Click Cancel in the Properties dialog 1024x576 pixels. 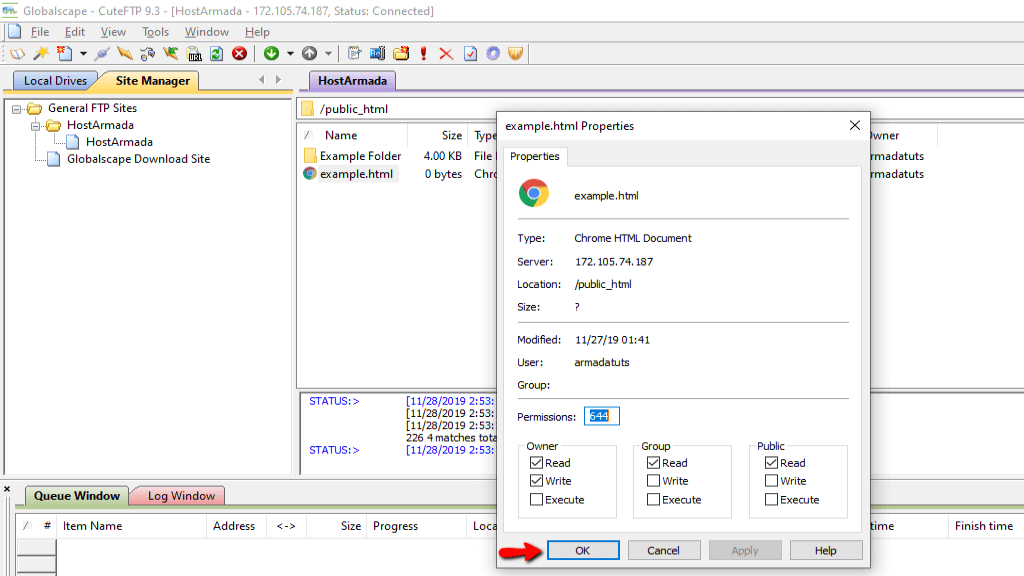click(x=664, y=551)
